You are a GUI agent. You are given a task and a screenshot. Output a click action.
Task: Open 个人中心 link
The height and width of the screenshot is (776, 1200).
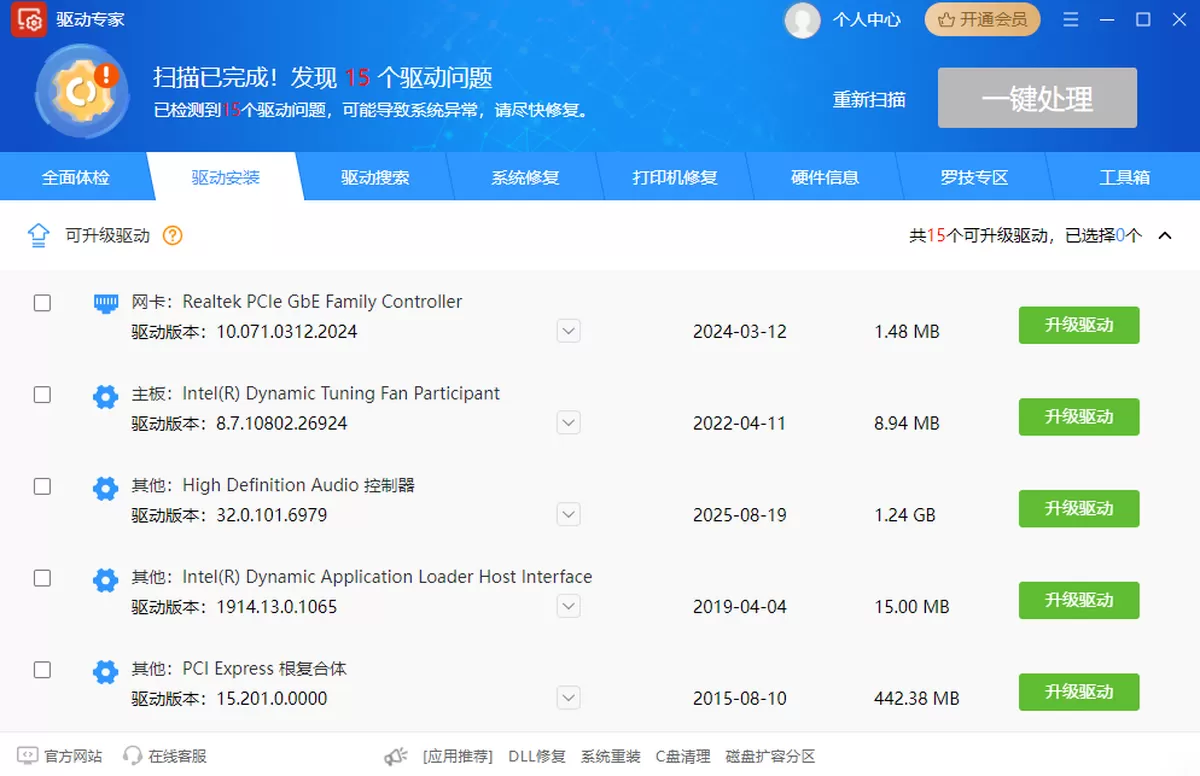(x=867, y=20)
